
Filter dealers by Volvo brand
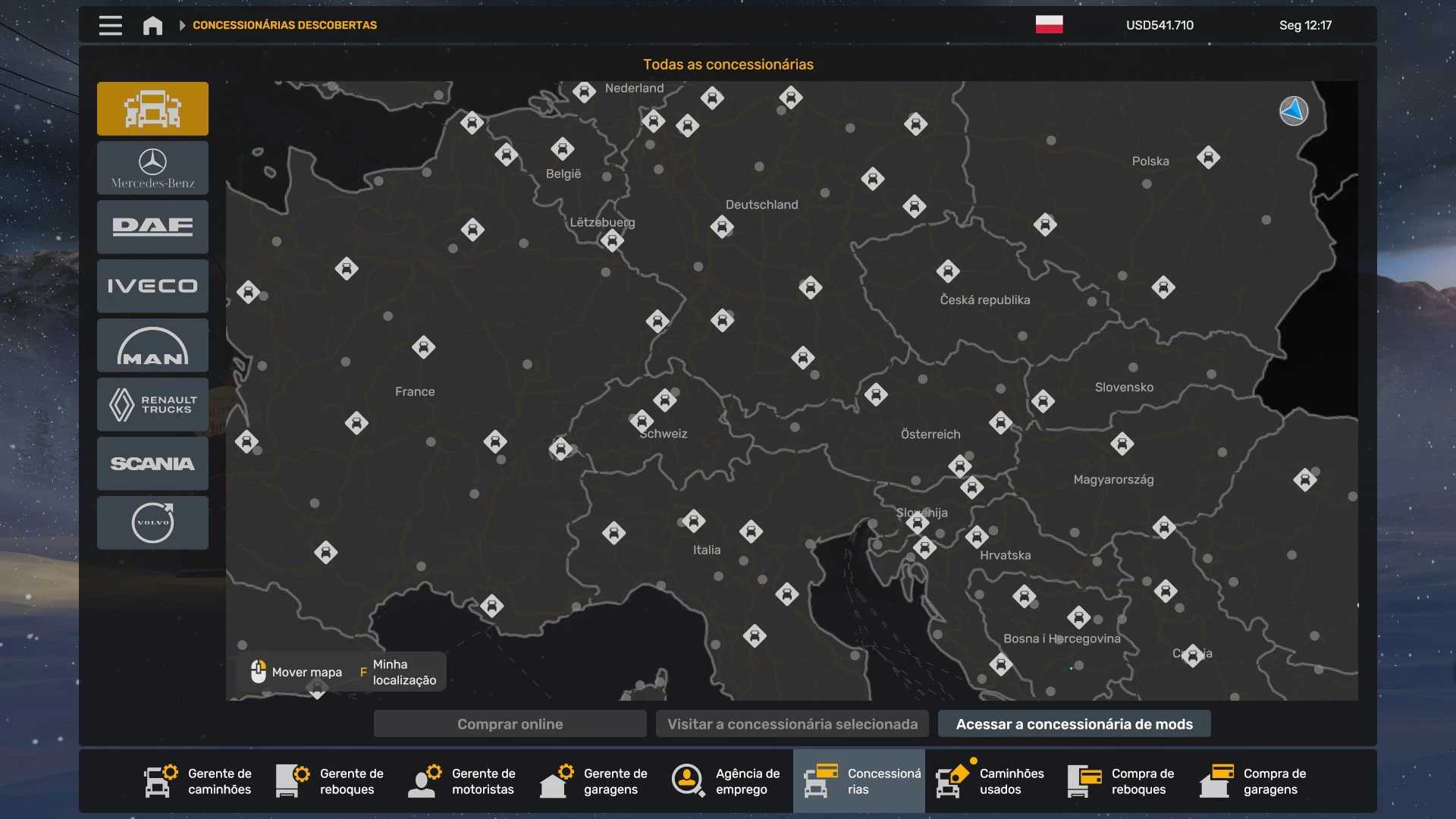point(152,522)
